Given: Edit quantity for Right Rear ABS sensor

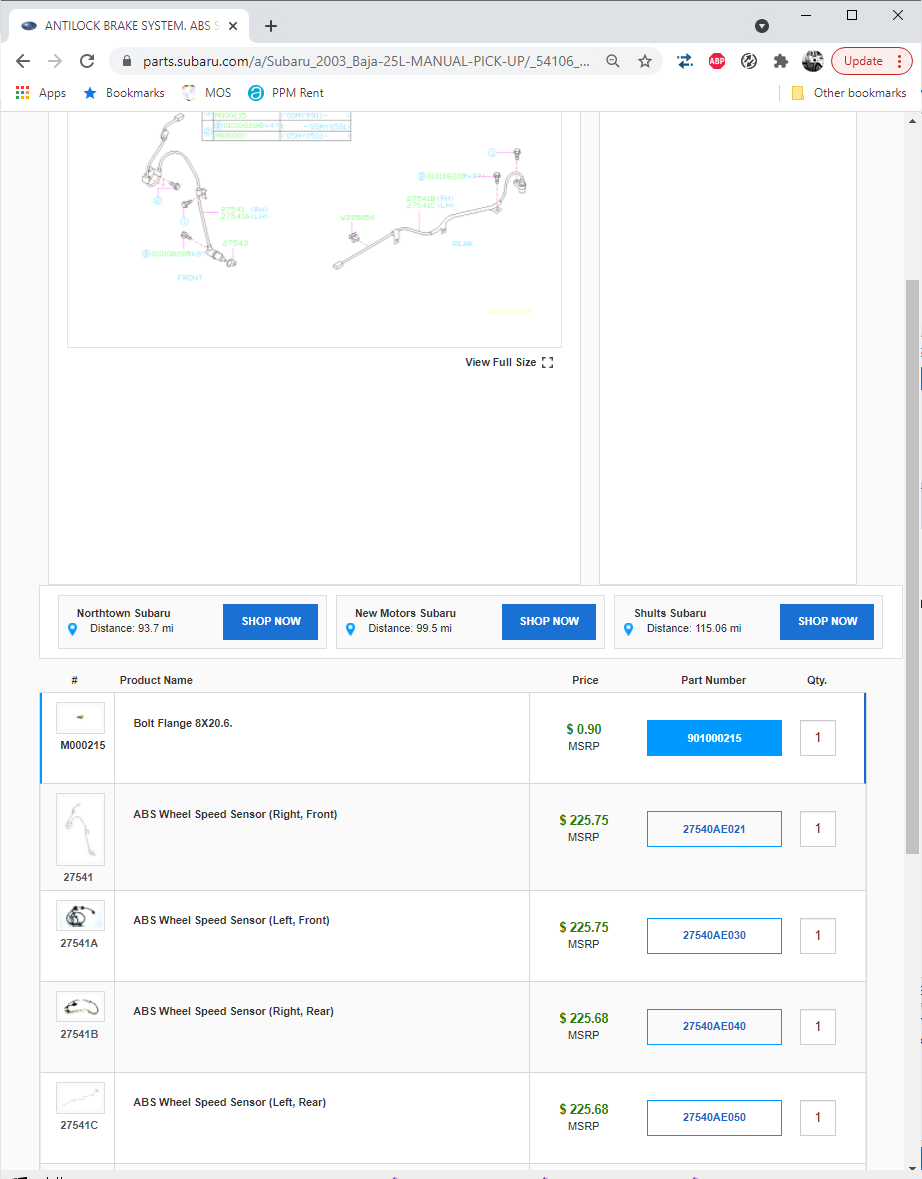Looking at the screenshot, I should [818, 1027].
